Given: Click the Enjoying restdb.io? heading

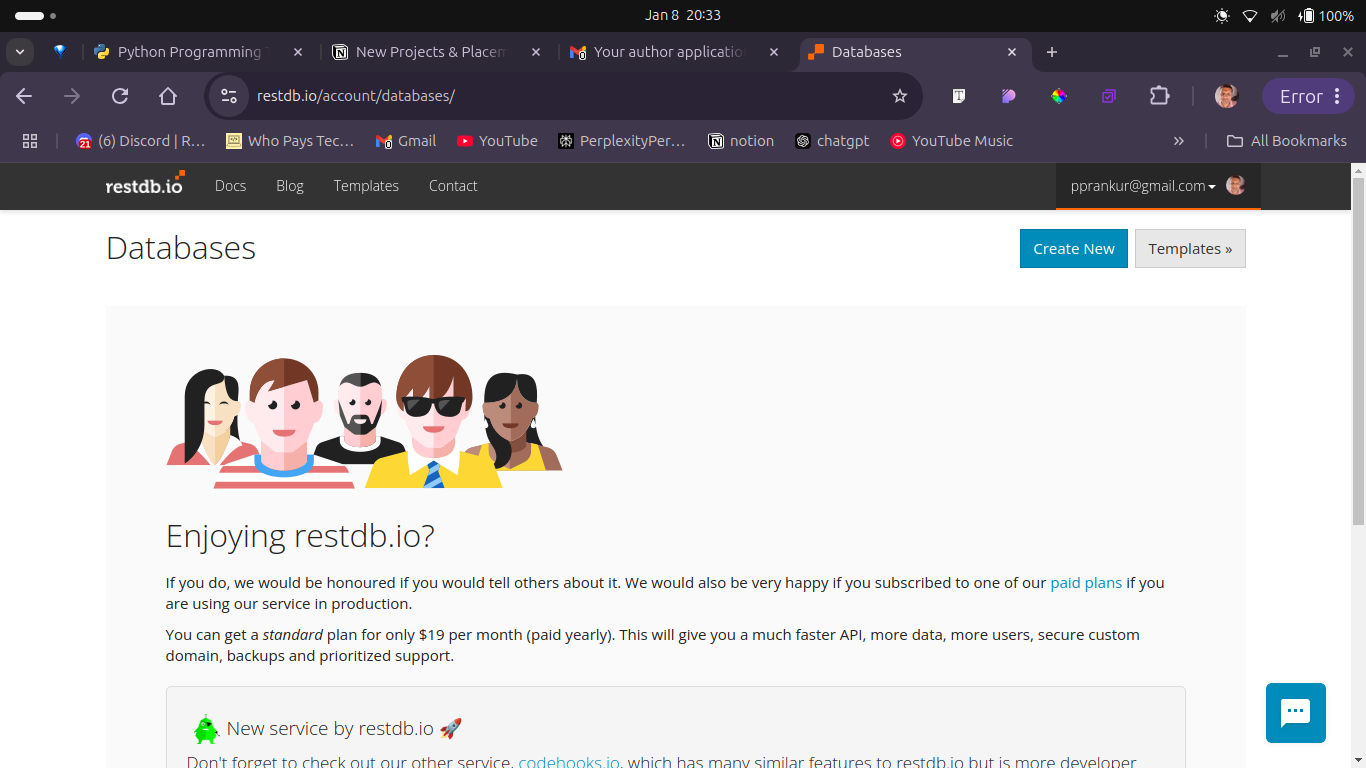Looking at the screenshot, I should 300,537.
